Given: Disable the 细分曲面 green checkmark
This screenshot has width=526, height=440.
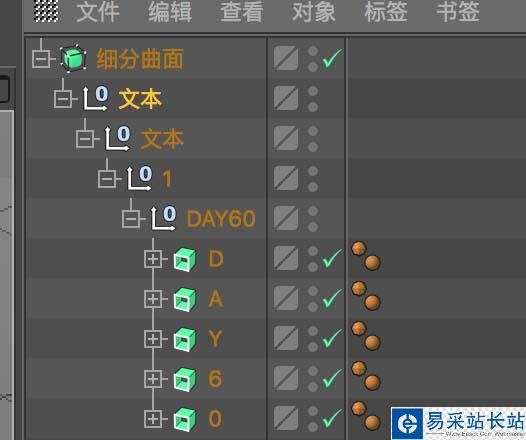Looking at the screenshot, I should pos(332,59).
